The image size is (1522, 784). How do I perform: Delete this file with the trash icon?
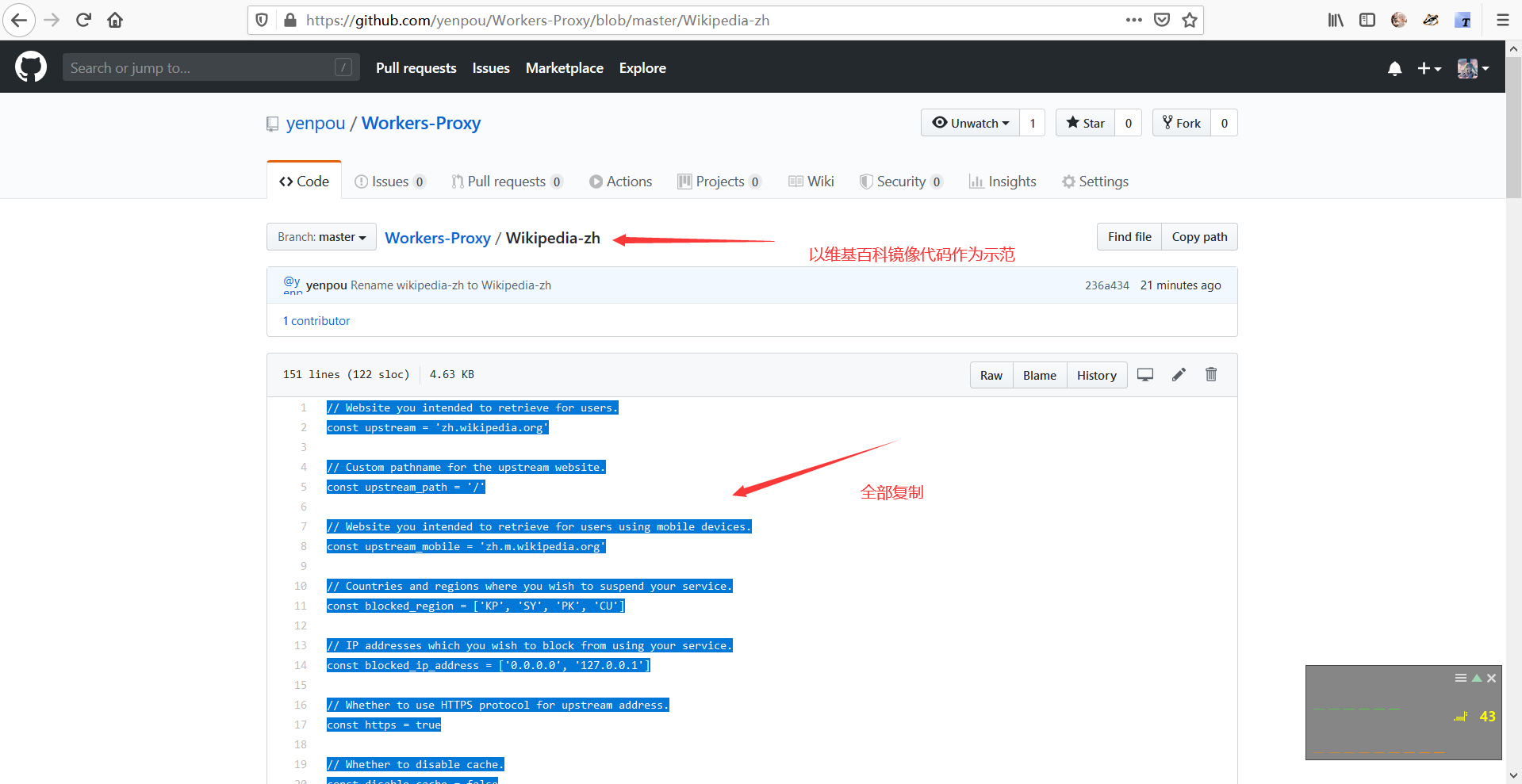point(1211,375)
